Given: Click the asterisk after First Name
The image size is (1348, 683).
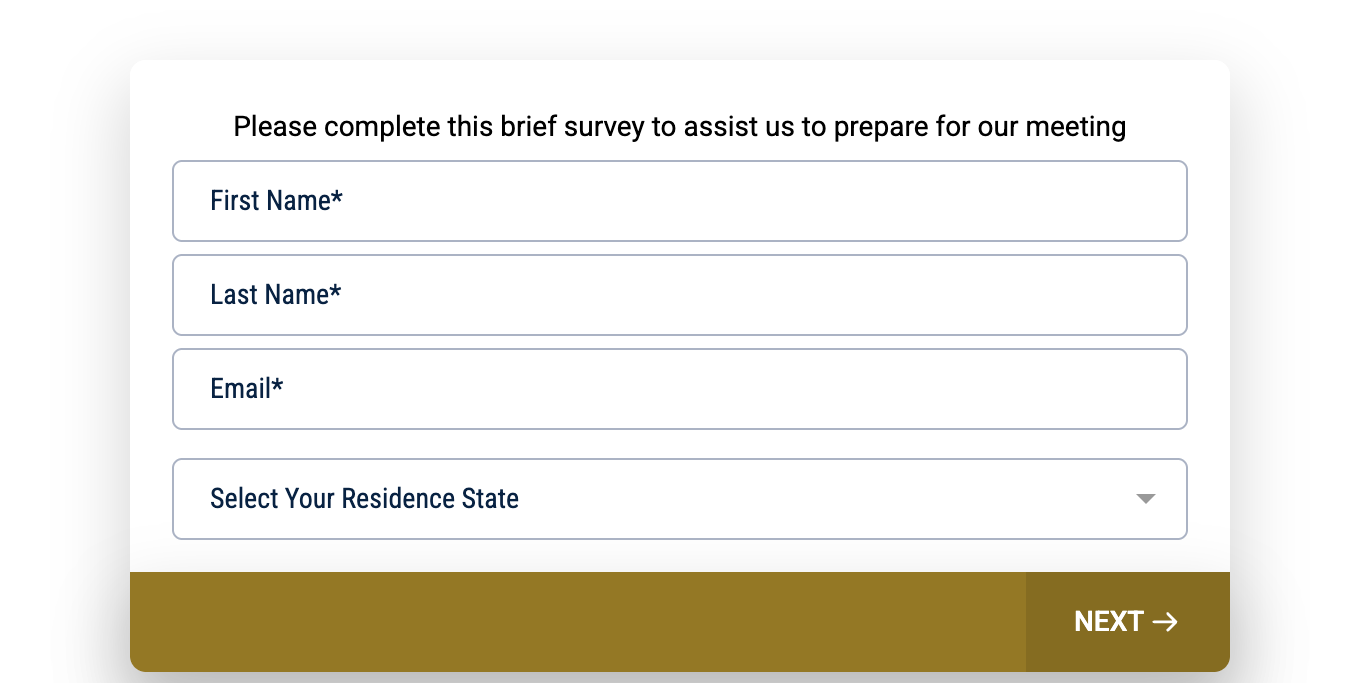Looking at the screenshot, I should (337, 197).
